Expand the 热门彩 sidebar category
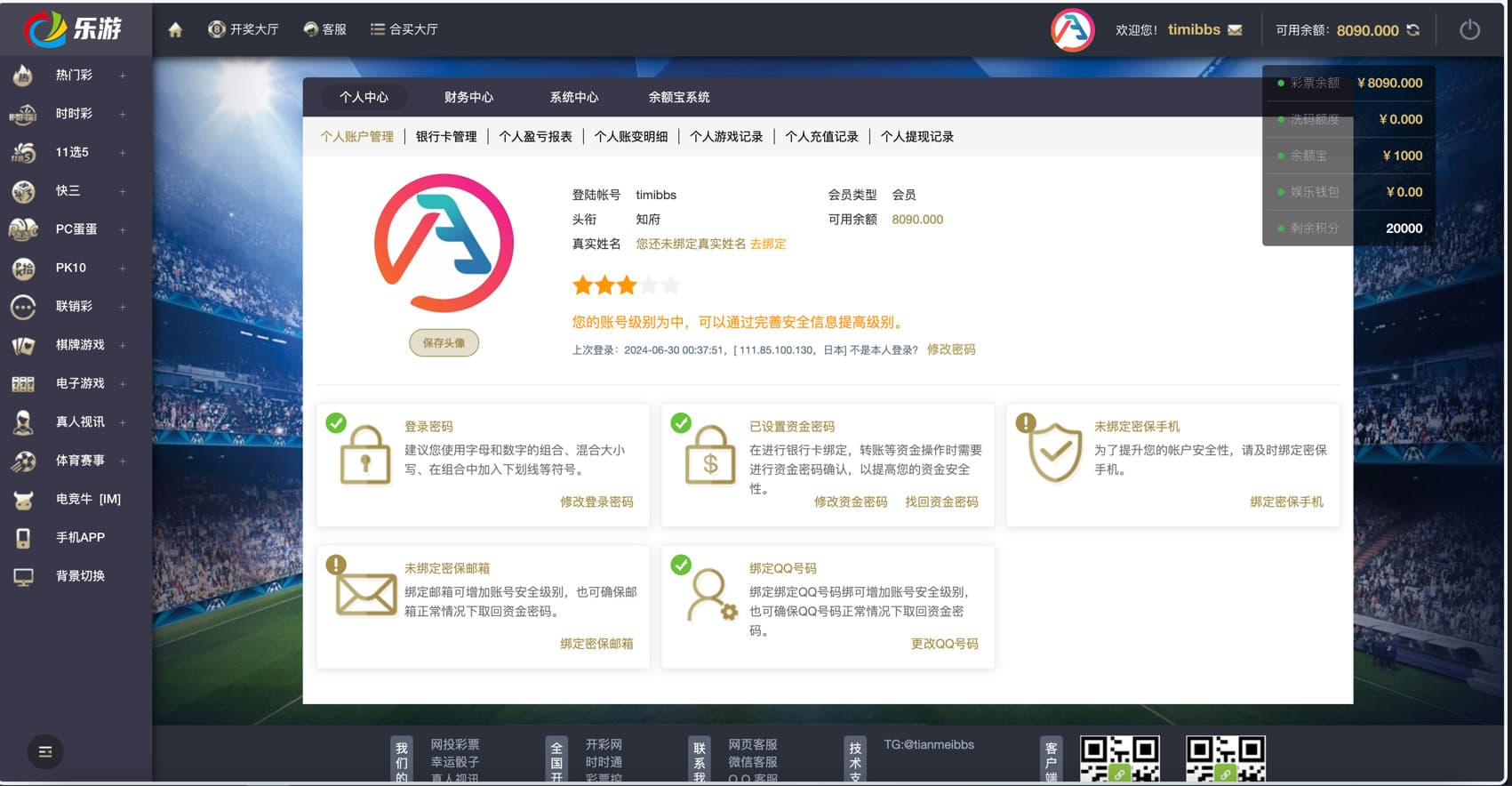This screenshot has height=786, width=1512. click(123, 76)
